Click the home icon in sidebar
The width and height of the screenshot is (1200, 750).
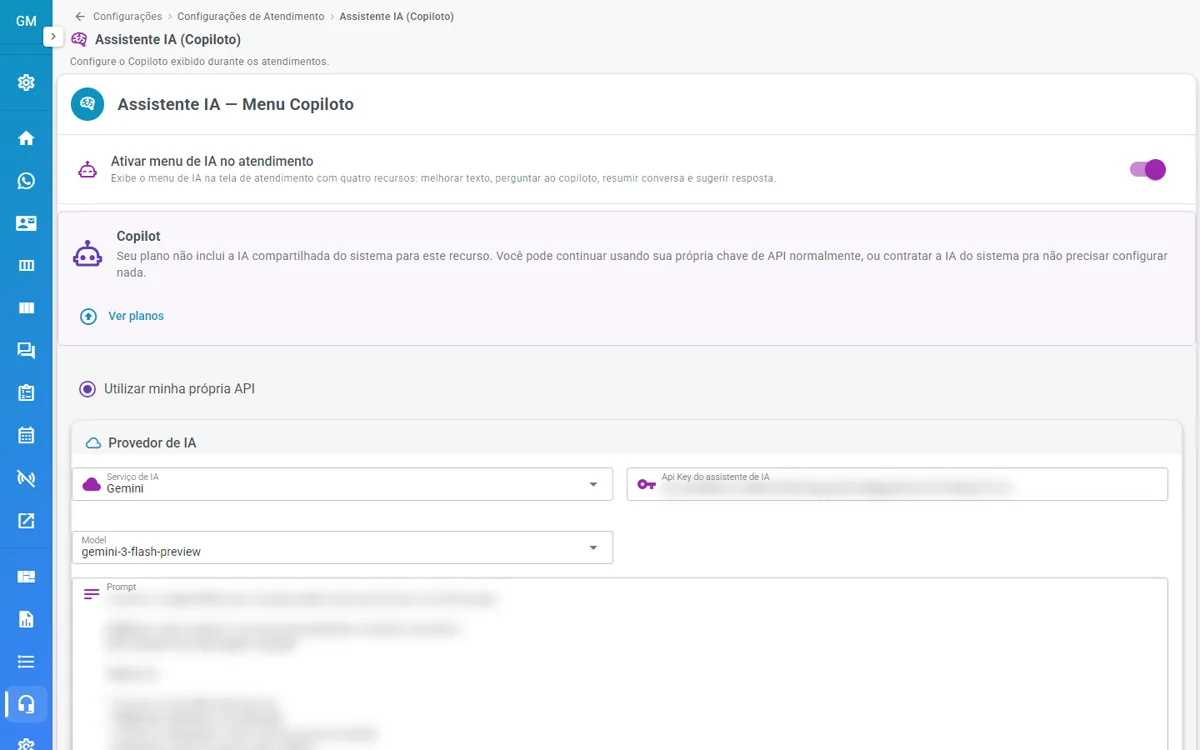[x=26, y=138]
